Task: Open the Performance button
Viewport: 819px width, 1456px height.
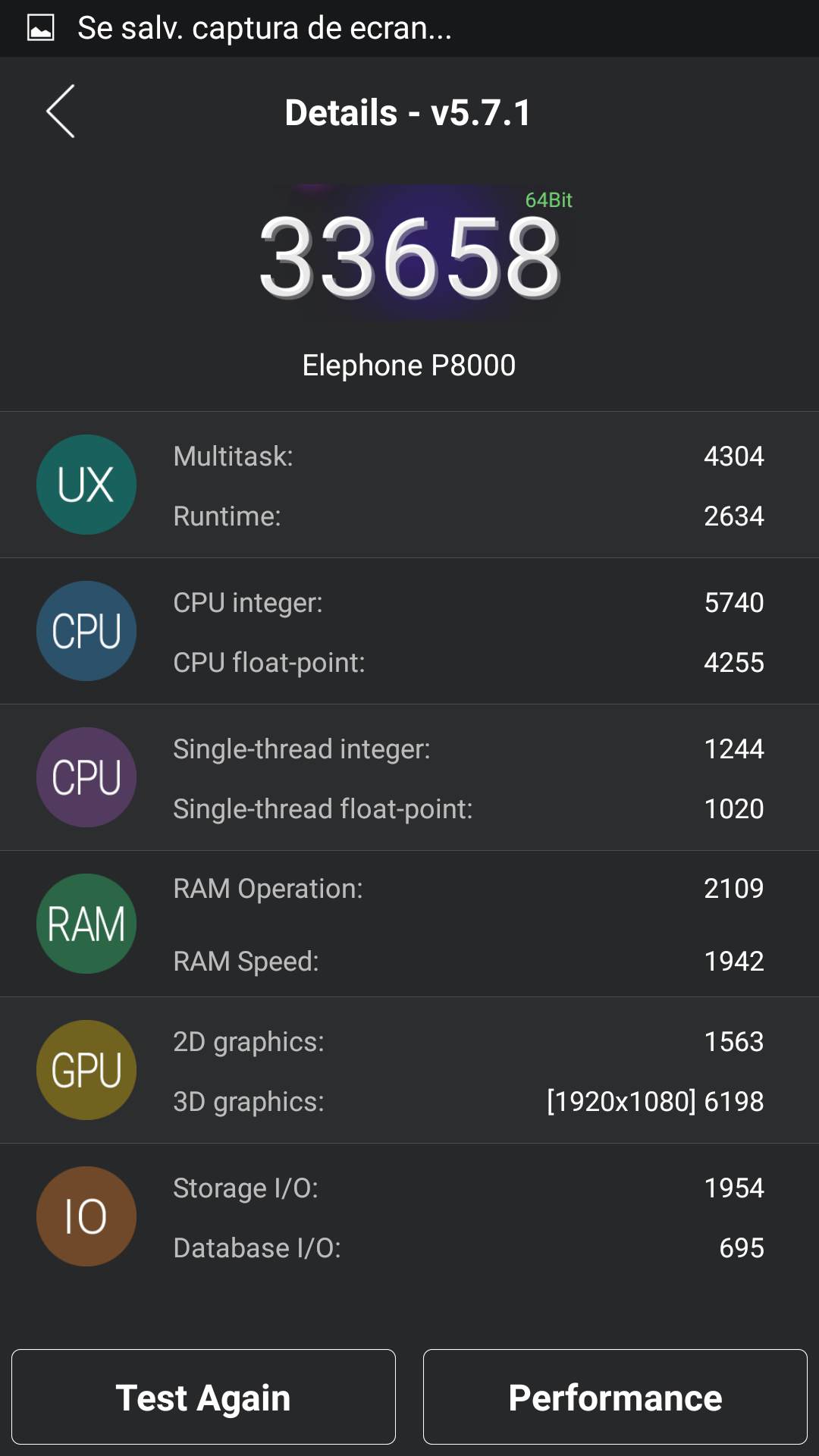Action: [615, 1397]
